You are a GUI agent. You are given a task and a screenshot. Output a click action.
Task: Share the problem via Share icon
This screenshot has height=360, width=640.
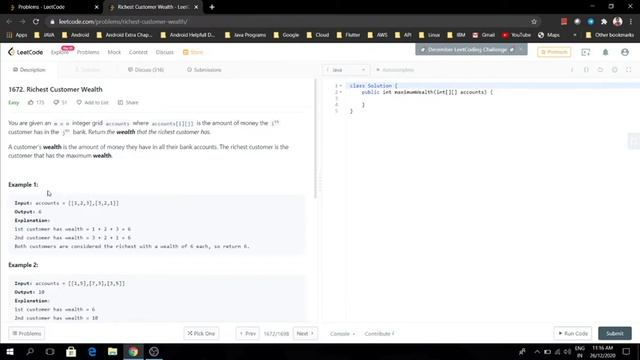[x=120, y=102]
